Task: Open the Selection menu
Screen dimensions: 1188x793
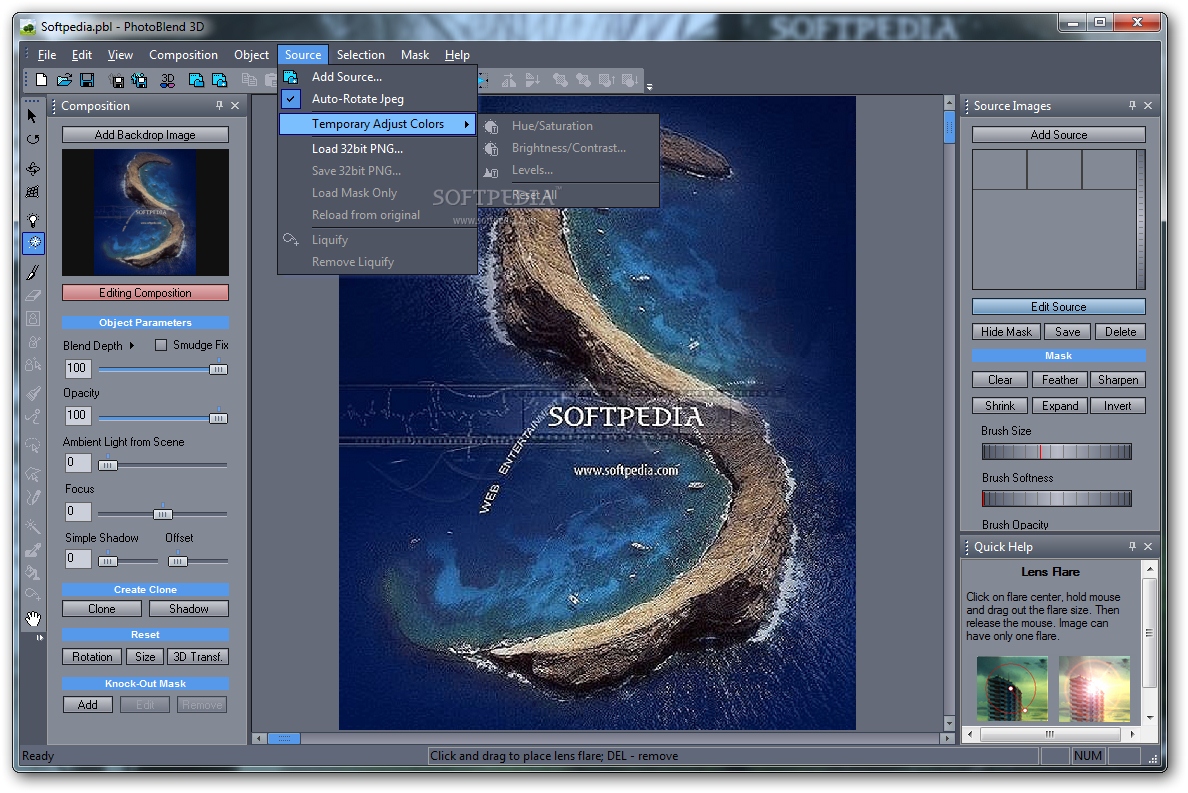Action: 361,55
